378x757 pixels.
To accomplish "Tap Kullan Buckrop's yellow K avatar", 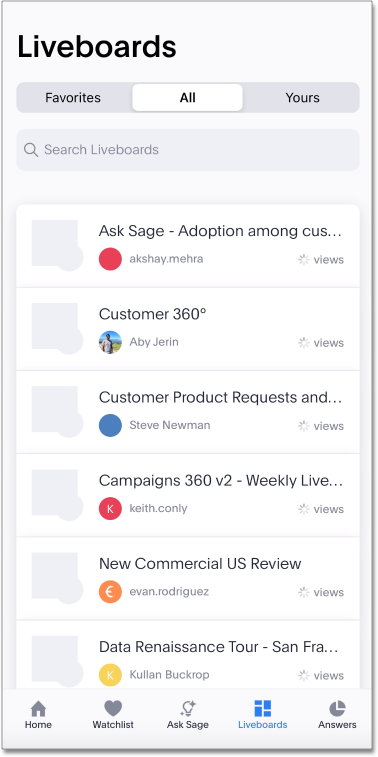I will click(x=110, y=675).
